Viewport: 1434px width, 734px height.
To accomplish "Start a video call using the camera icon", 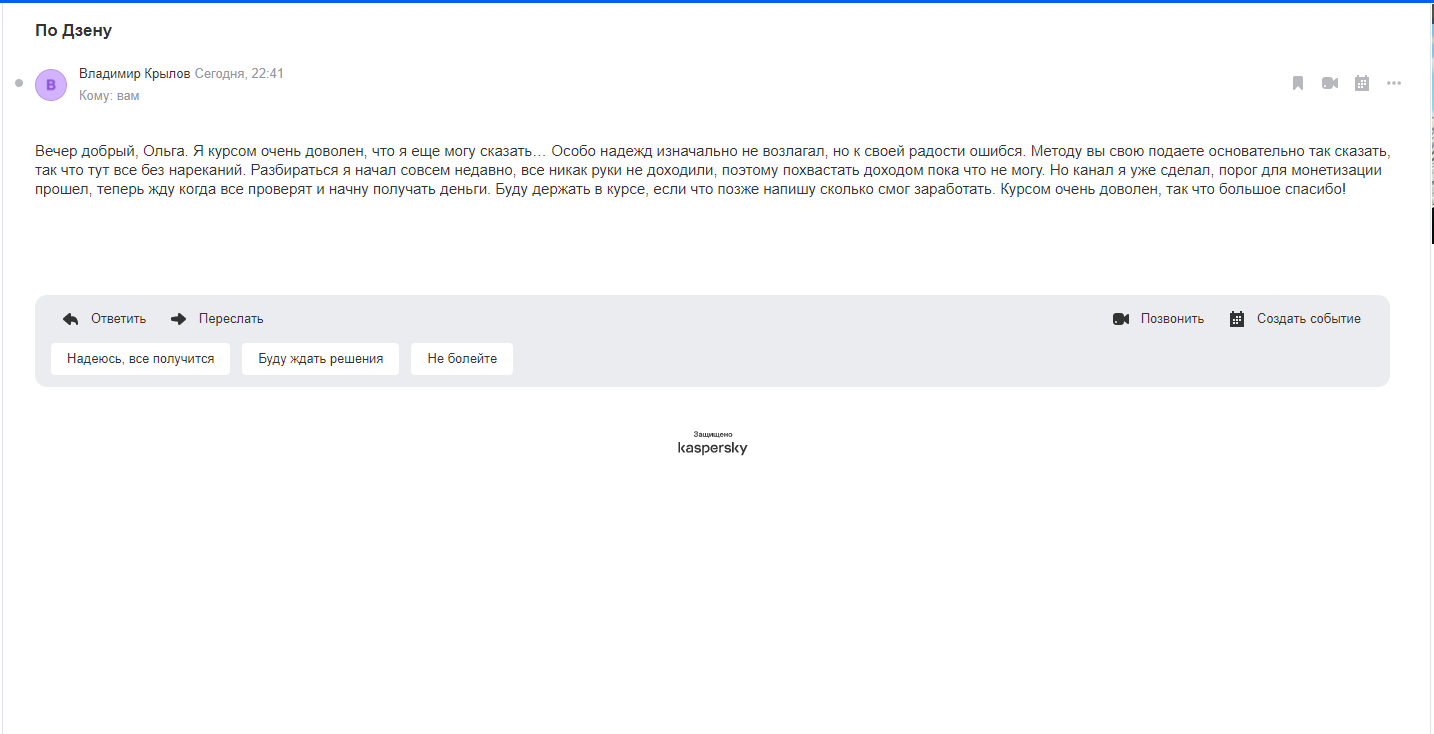I will pyautogui.click(x=1329, y=83).
